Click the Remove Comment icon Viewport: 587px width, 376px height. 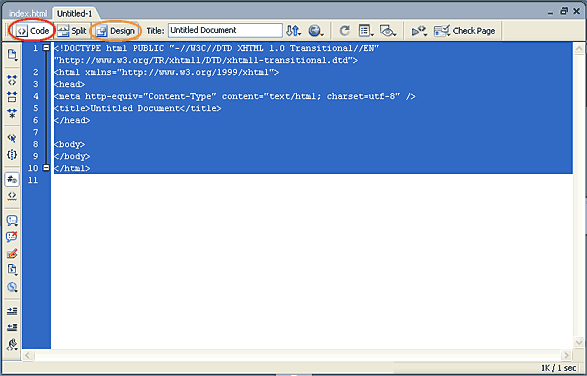(12, 237)
